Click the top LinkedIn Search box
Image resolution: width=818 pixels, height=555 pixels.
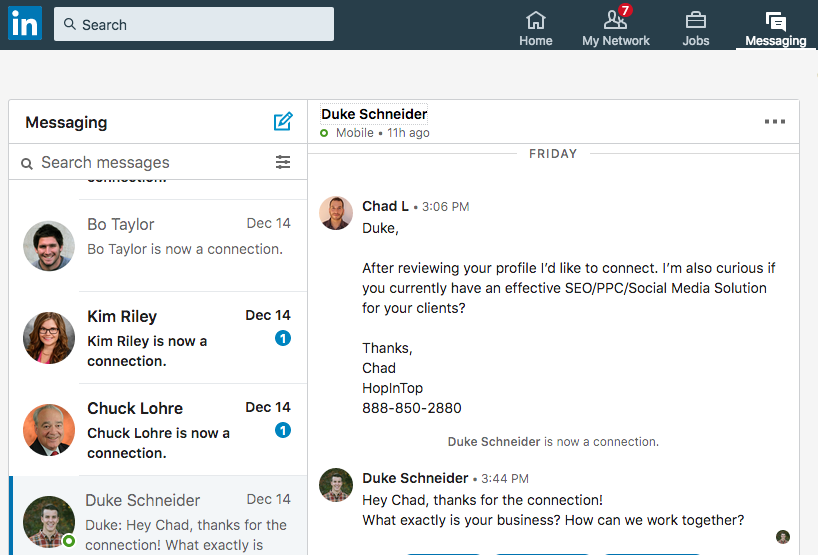pos(194,24)
